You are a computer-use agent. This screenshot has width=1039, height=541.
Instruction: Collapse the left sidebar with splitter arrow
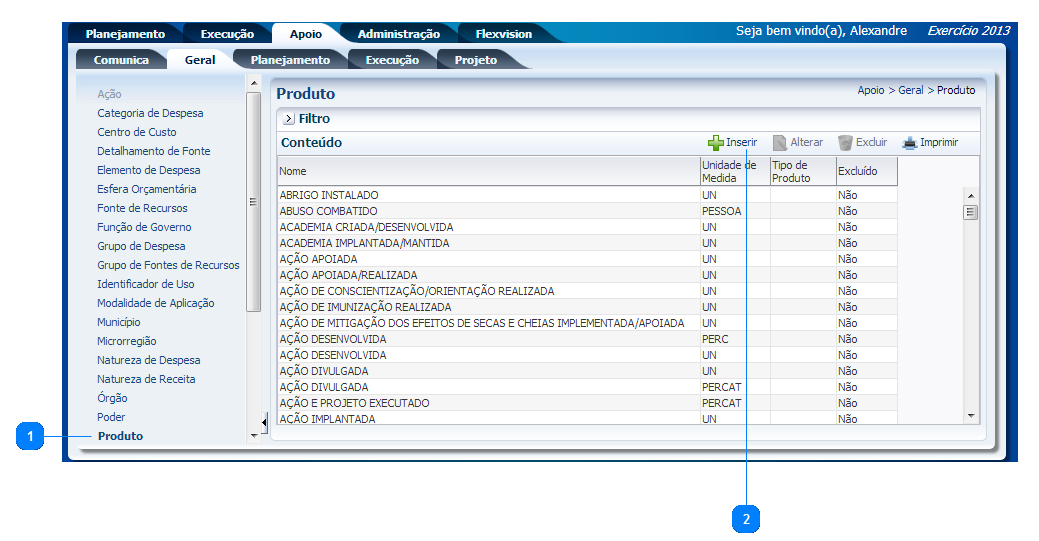point(264,422)
